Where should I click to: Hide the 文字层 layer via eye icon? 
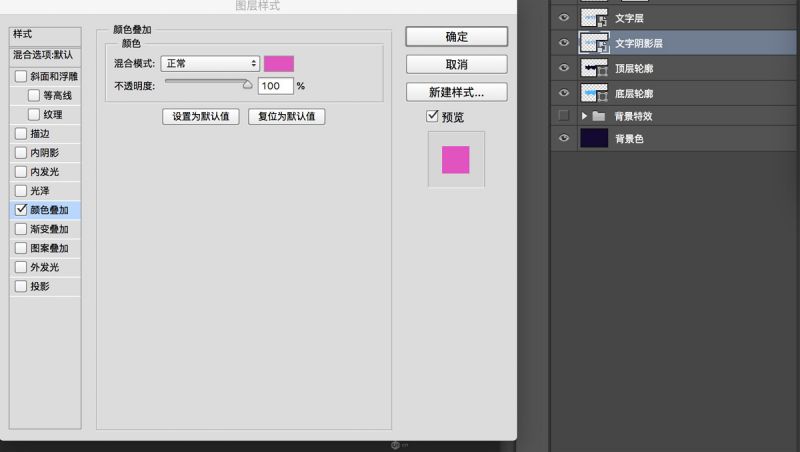pyautogui.click(x=564, y=18)
